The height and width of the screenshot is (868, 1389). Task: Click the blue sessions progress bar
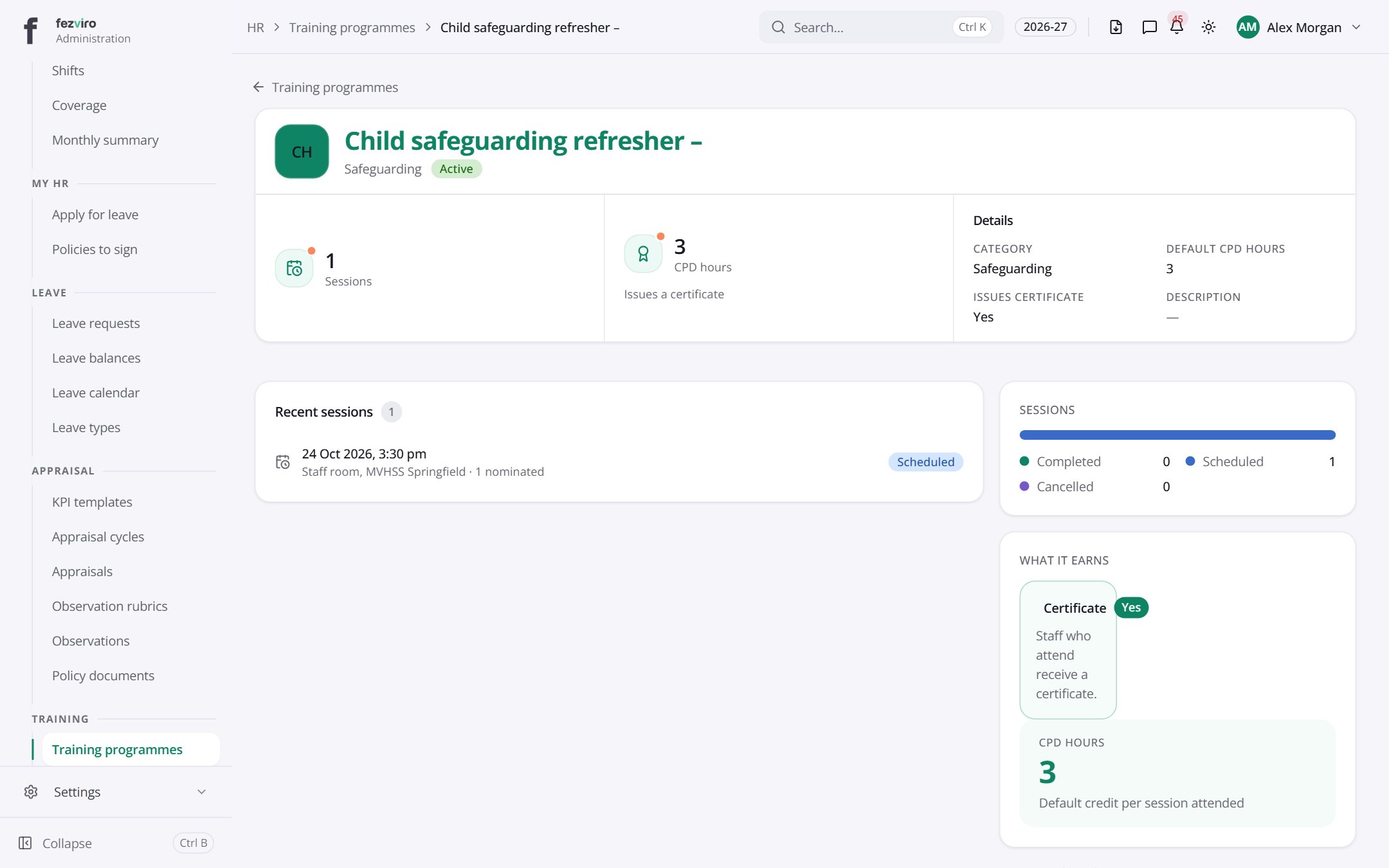[x=1177, y=435]
